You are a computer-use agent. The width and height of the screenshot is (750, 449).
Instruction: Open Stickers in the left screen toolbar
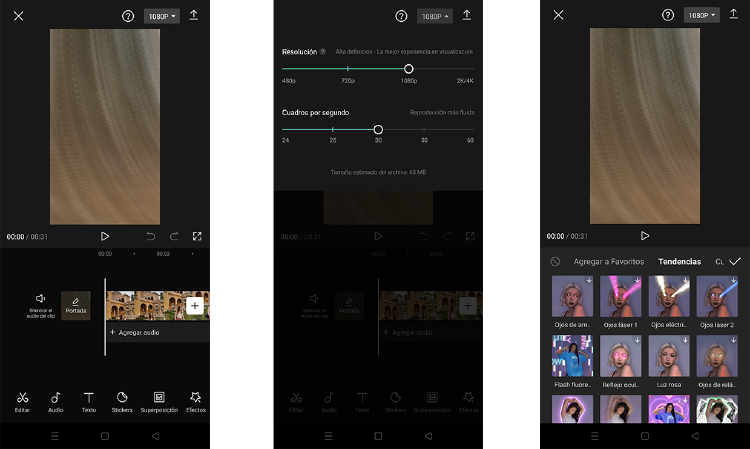coord(121,401)
